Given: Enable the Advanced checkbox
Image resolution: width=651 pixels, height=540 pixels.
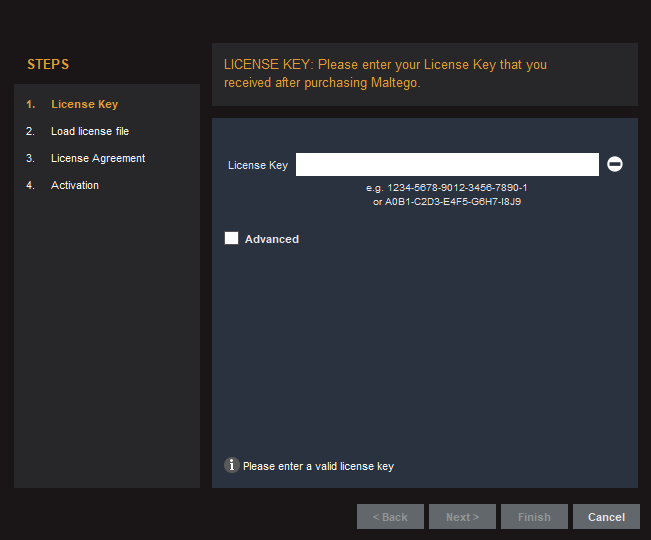Looking at the screenshot, I should pyautogui.click(x=232, y=238).
